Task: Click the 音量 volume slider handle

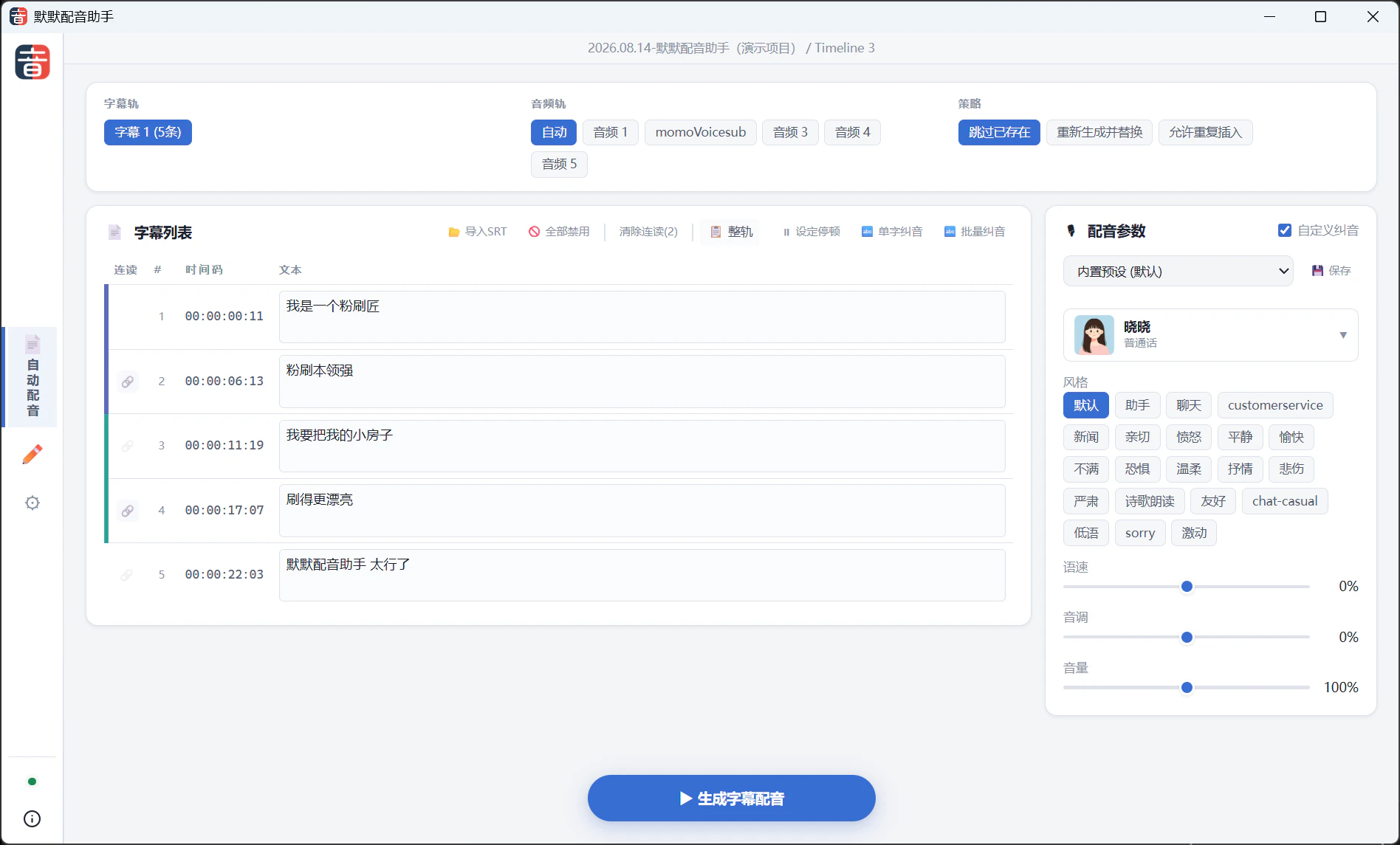Action: pyautogui.click(x=1187, y=687)
